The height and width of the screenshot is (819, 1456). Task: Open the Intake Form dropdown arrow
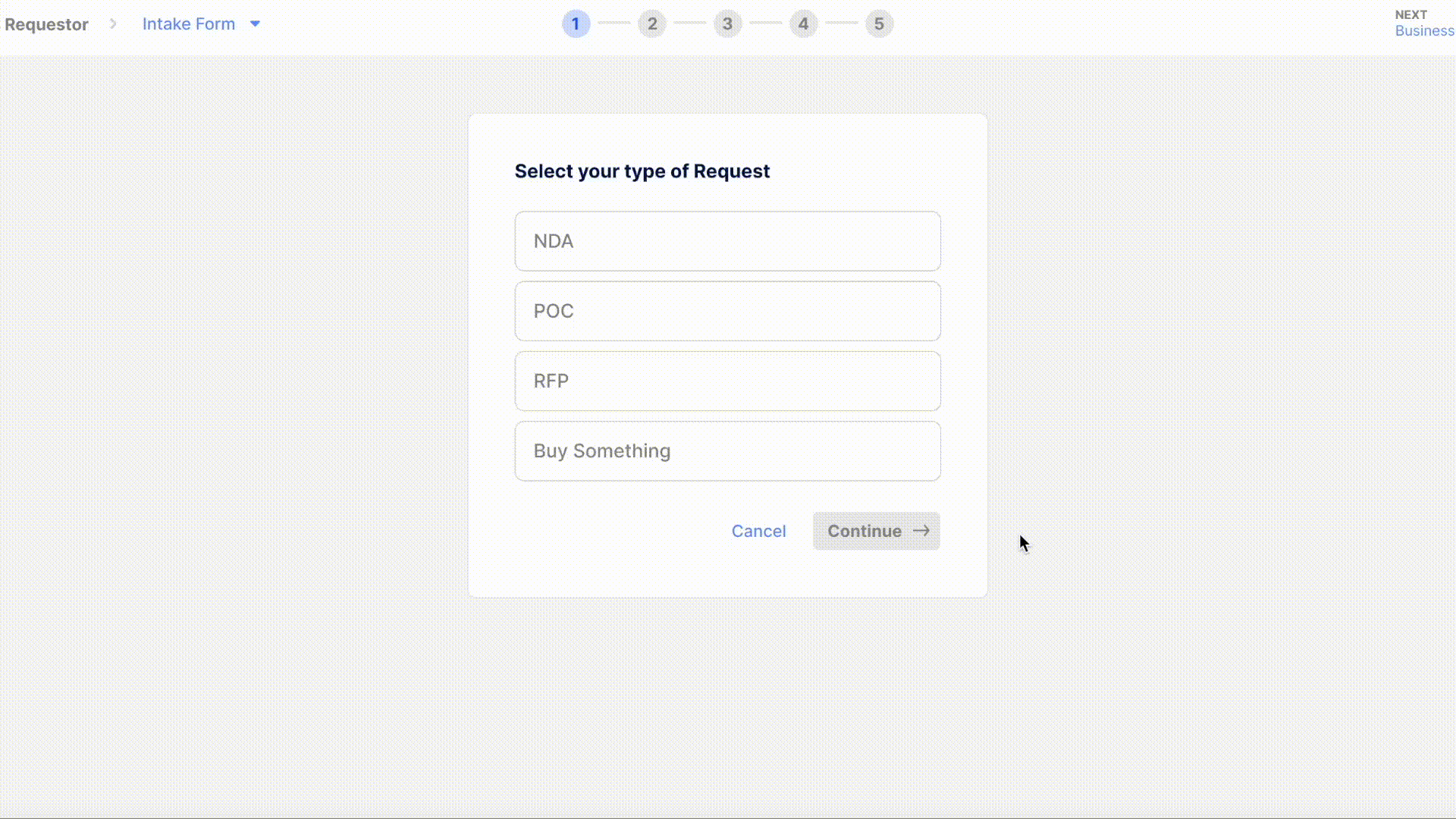256,24
